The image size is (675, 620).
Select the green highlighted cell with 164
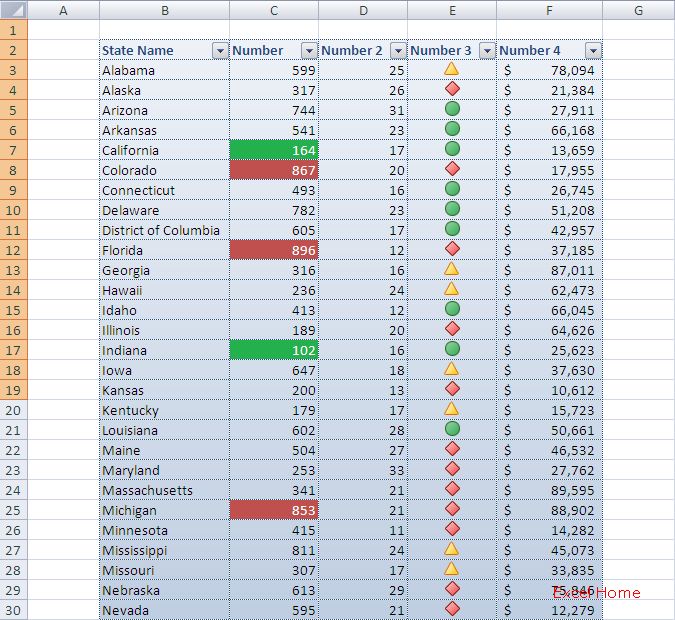(274, 150)
